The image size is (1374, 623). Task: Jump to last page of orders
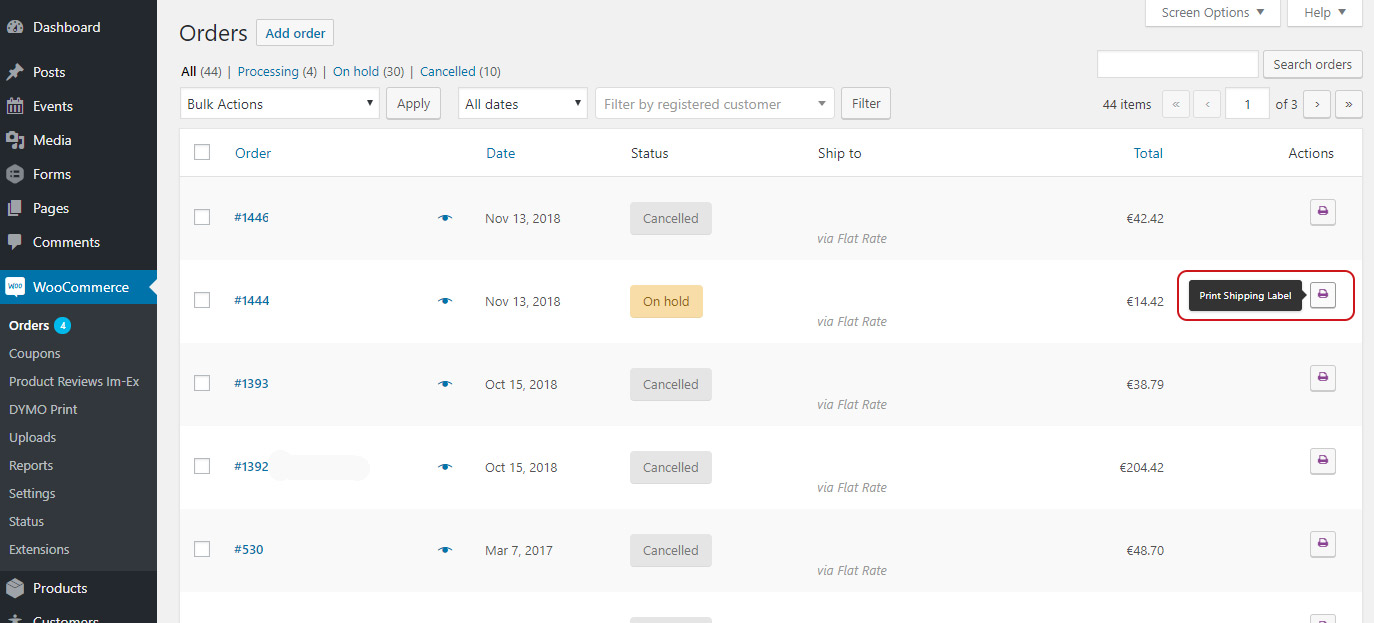point(1349,104)
